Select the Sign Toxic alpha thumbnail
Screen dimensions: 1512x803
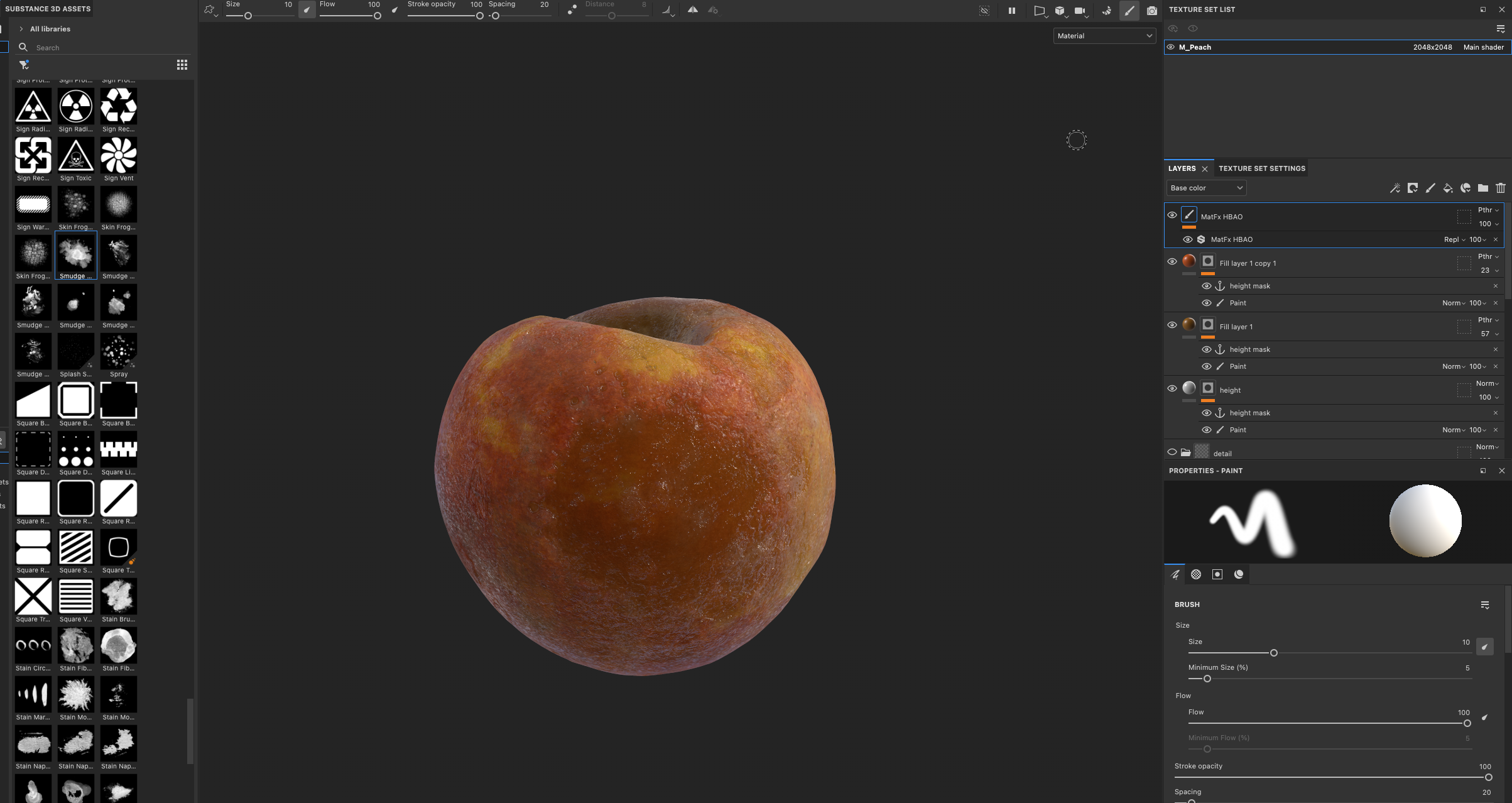[x=76, y=156]
